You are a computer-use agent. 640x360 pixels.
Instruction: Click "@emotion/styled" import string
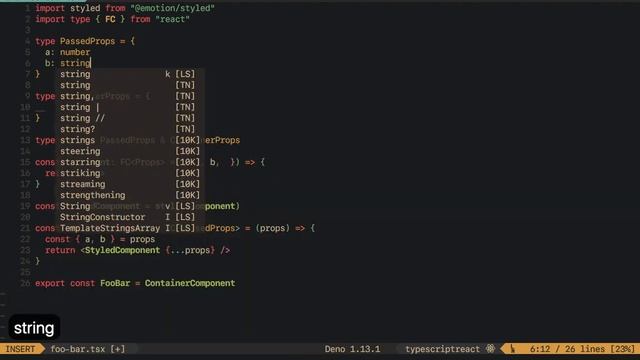pos(172,8)
